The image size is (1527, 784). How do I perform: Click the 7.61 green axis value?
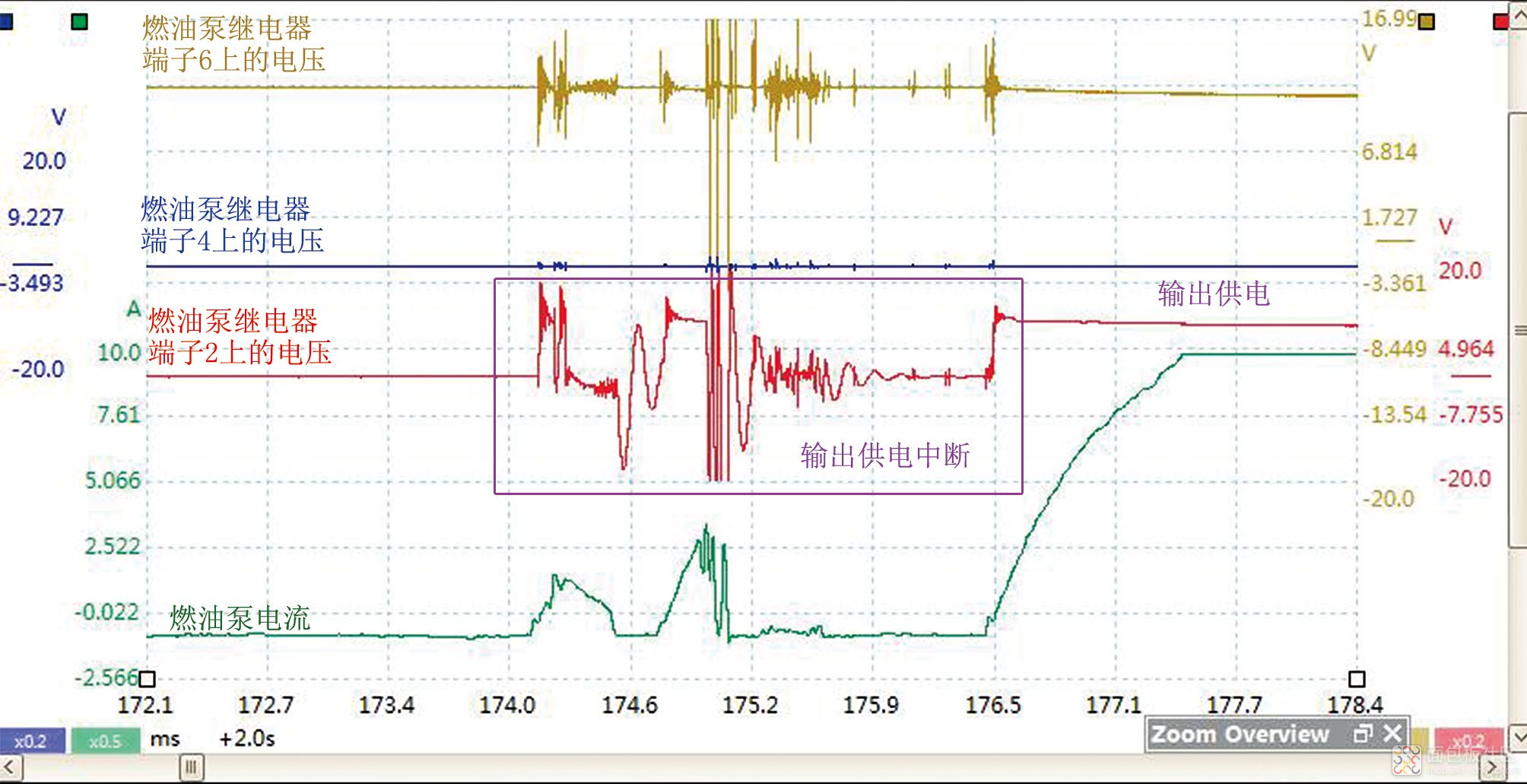click(x=119, y=415)
